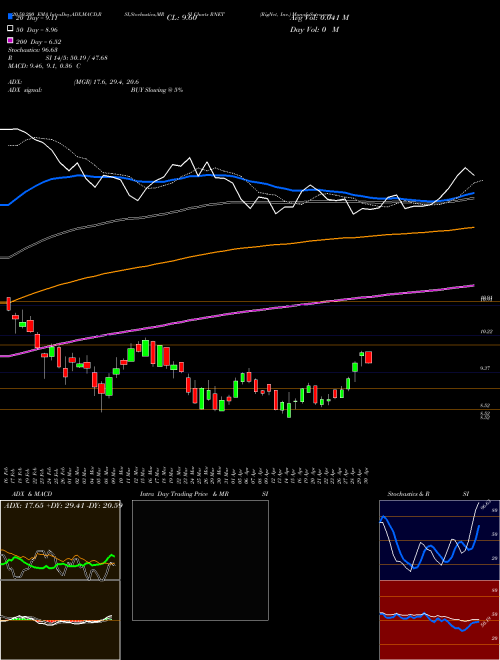Open the MACD histogram panel below ADX
500x660 pixels.
60,620
